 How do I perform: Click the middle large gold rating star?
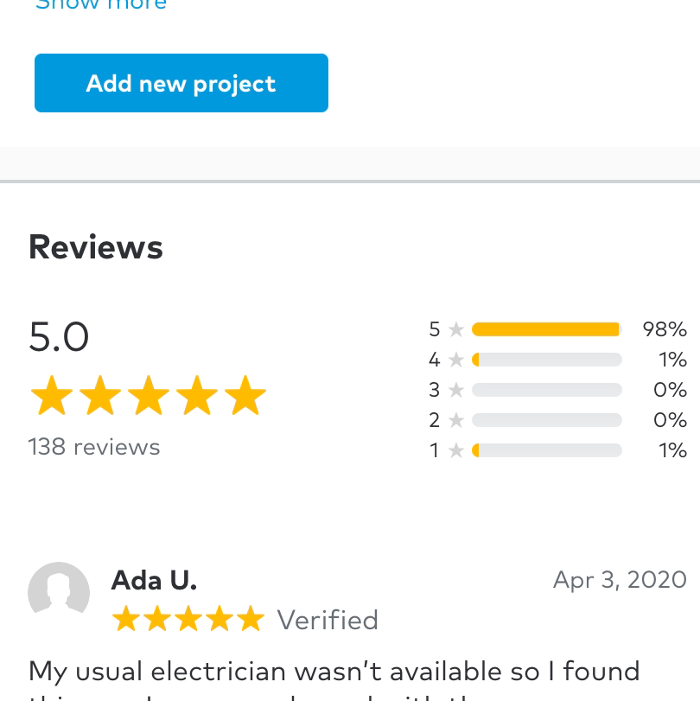[148, 397]
